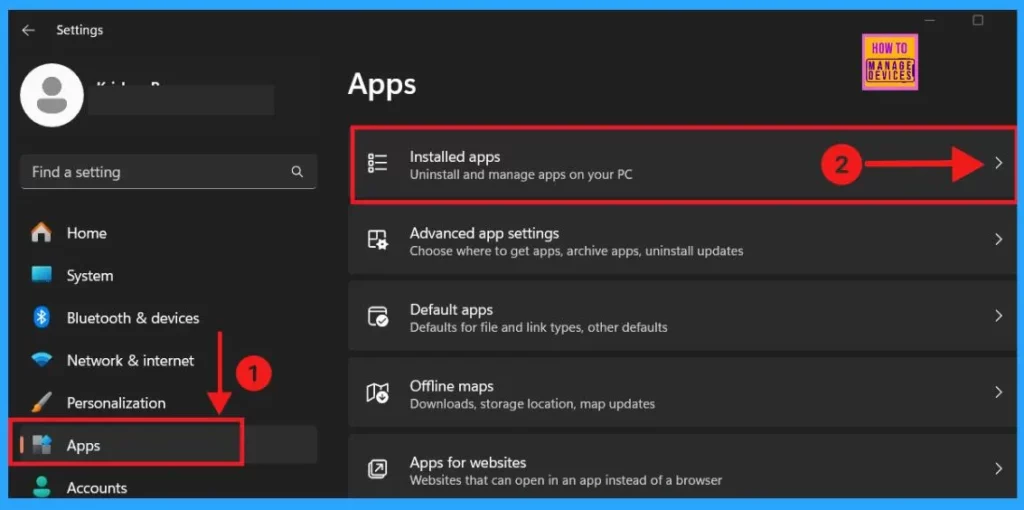
Task: Select Personalization in the navigation
Action: [116, 403]
